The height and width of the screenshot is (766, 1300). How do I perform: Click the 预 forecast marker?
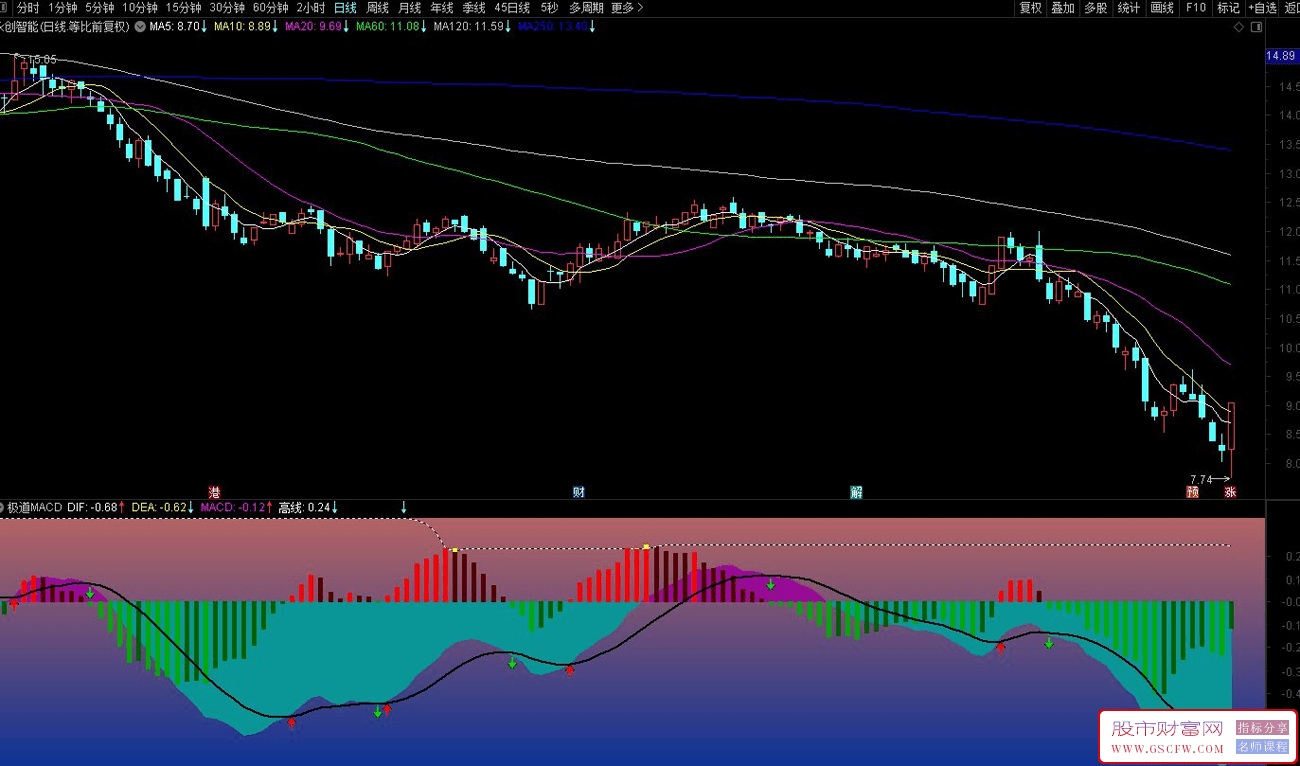tap(1192, 492)
